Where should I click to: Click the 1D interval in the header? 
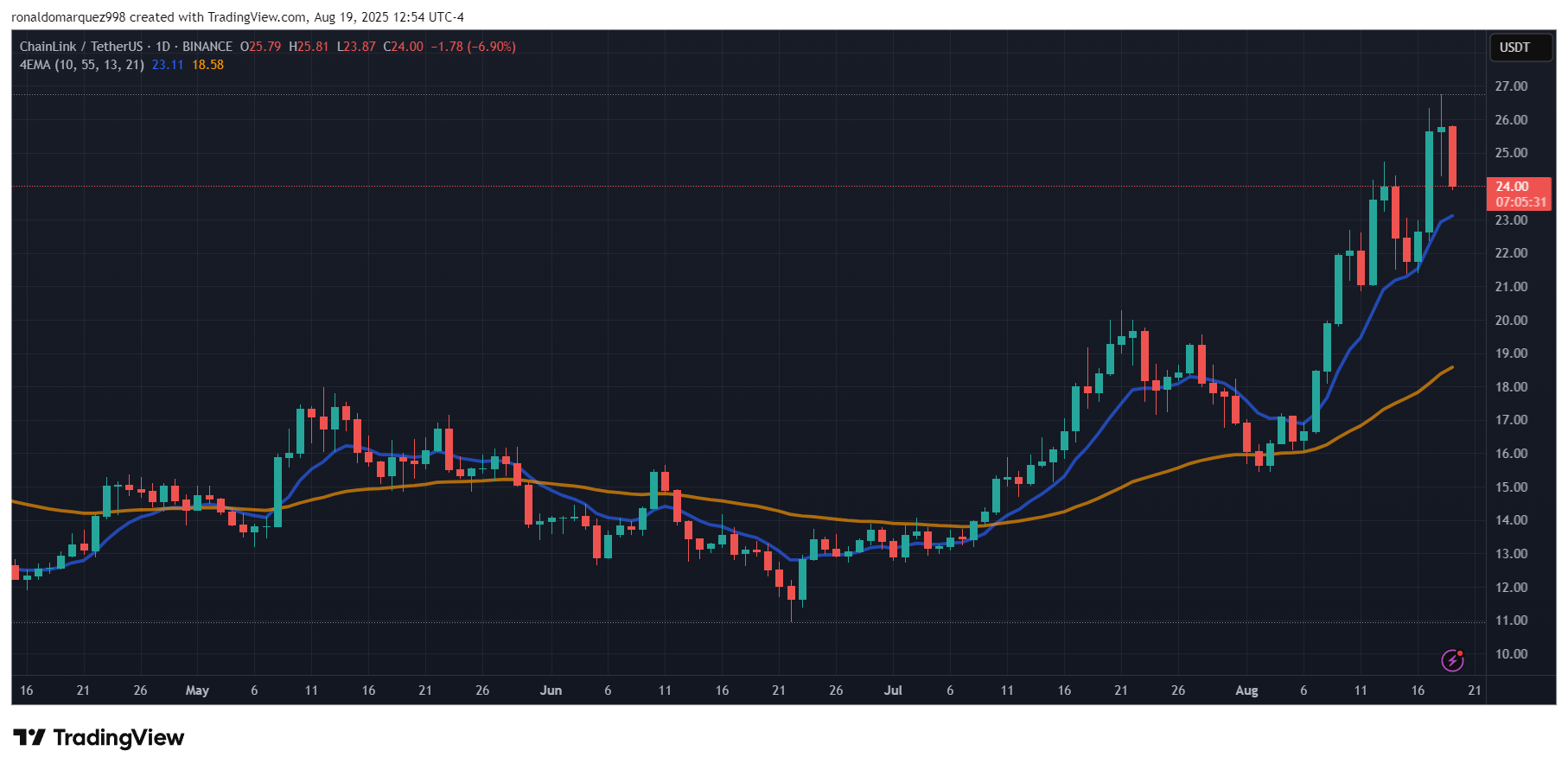coord(163,47)
